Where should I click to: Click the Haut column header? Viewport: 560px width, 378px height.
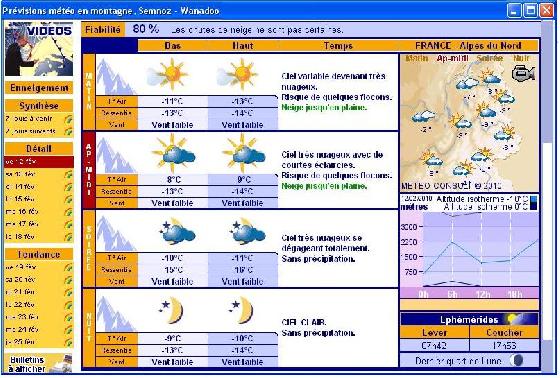click(x=243, y=46)
